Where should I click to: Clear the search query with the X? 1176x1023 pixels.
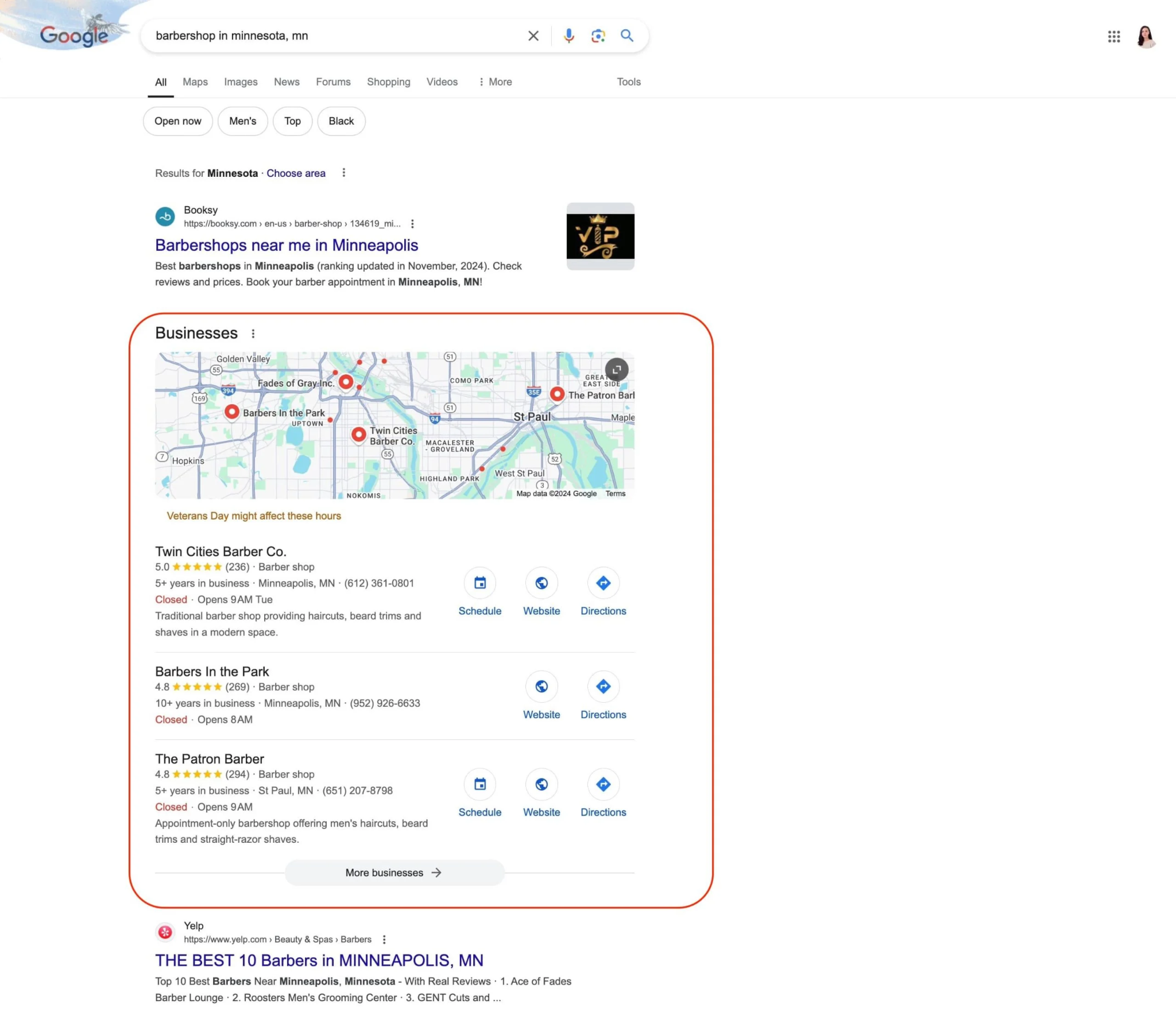[x=532, y=36]
